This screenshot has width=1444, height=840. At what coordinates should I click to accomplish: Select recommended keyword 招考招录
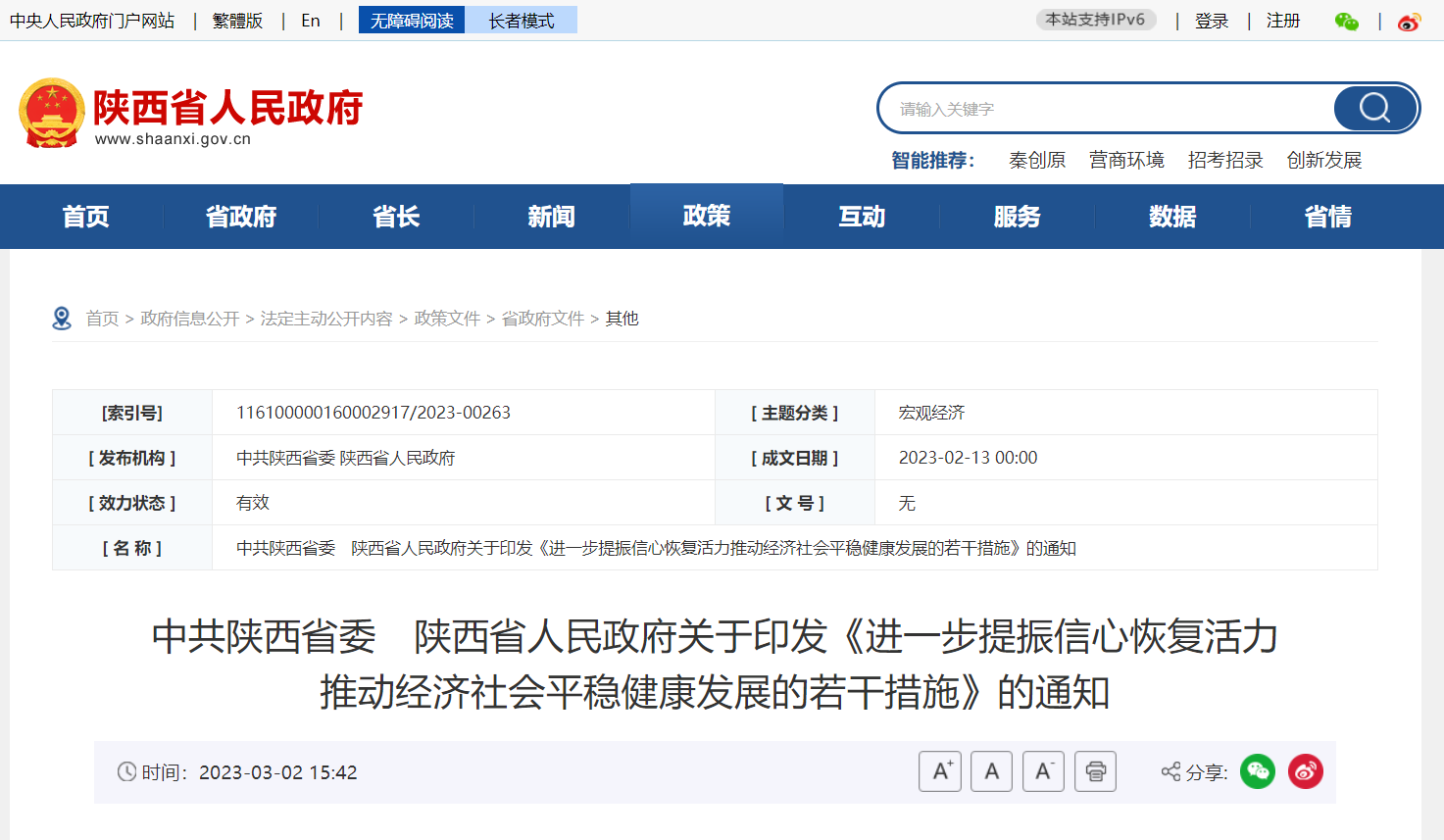[x=1225, y=160]
